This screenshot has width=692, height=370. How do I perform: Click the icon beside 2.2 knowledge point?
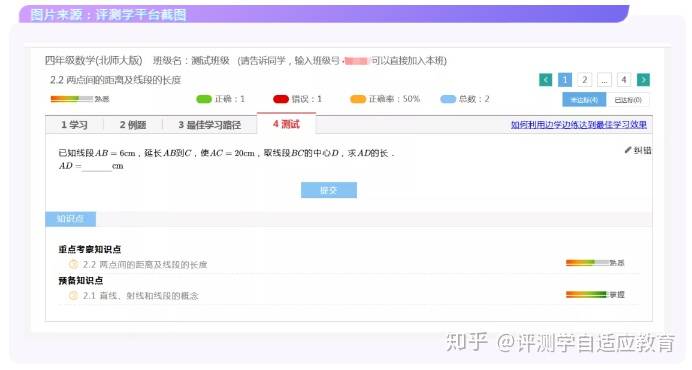coord(73,264)
